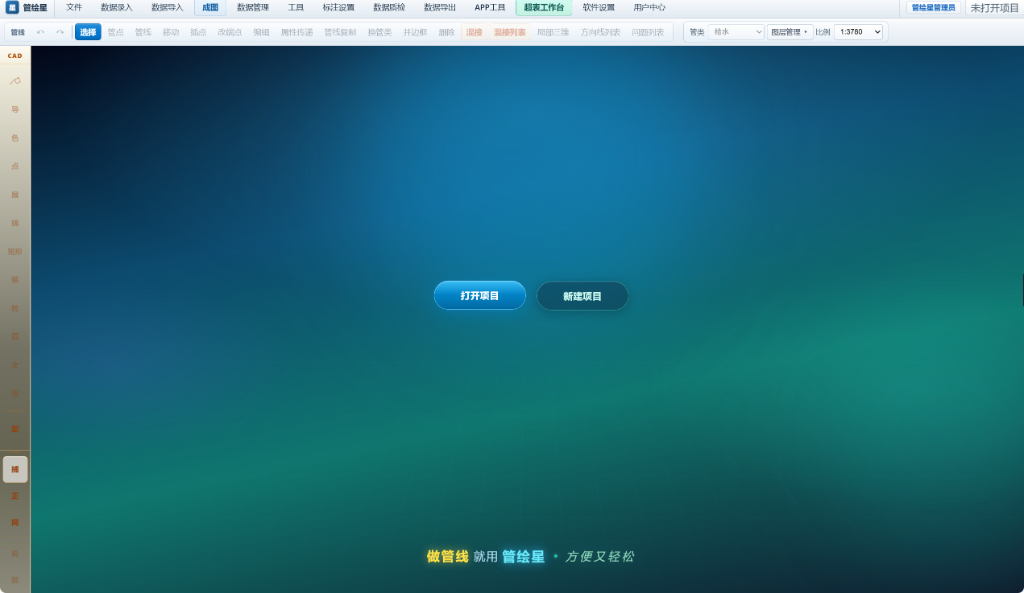
Task: Select the 矩形 rectangle sidebar tool
Action: click(15, 251)
